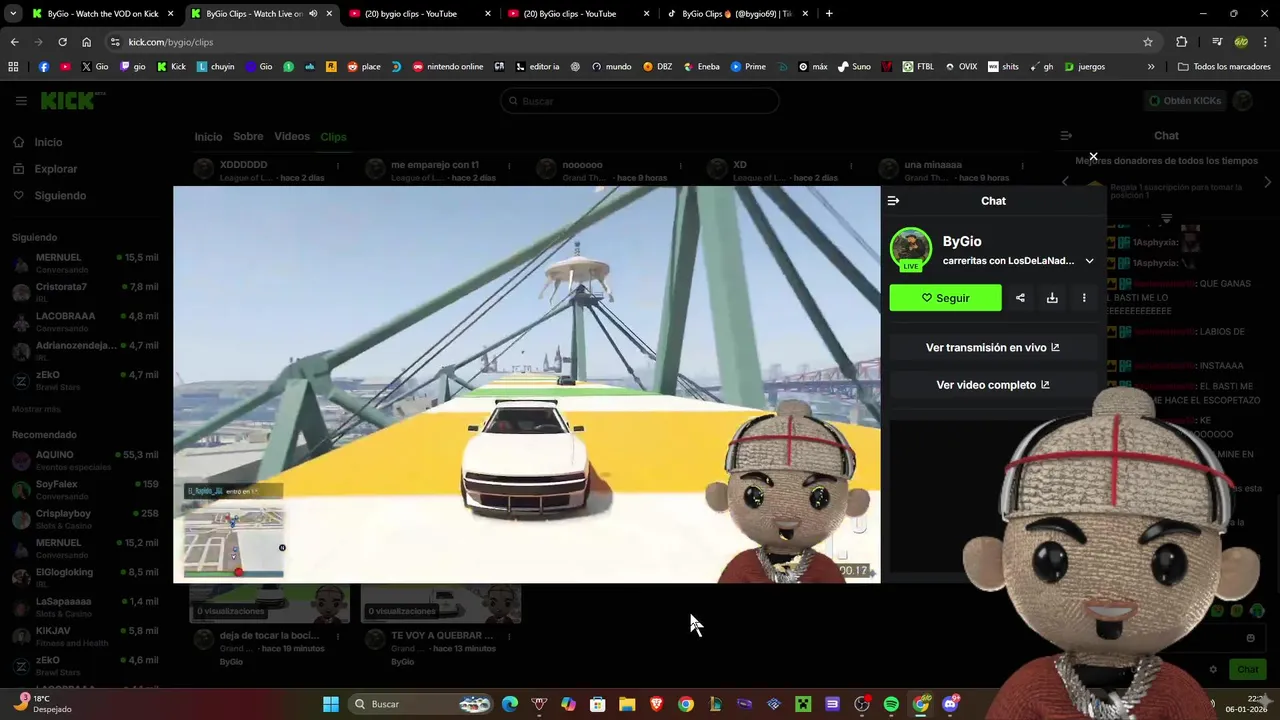This screenshot has height=720, width=1280.
Task: Open the Kick hamburger menu
Action: 21,101
